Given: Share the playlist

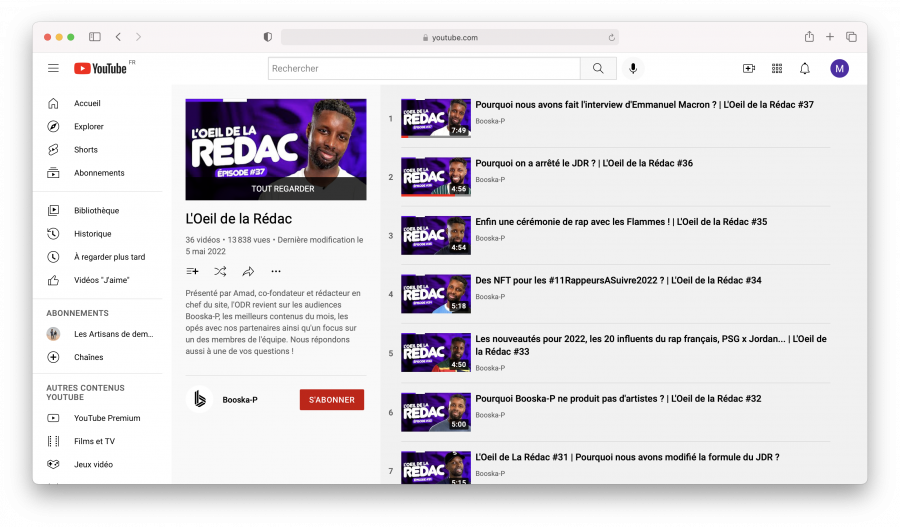Looking at the screenshot, I should pyautogui.click(x=248, y=271).
